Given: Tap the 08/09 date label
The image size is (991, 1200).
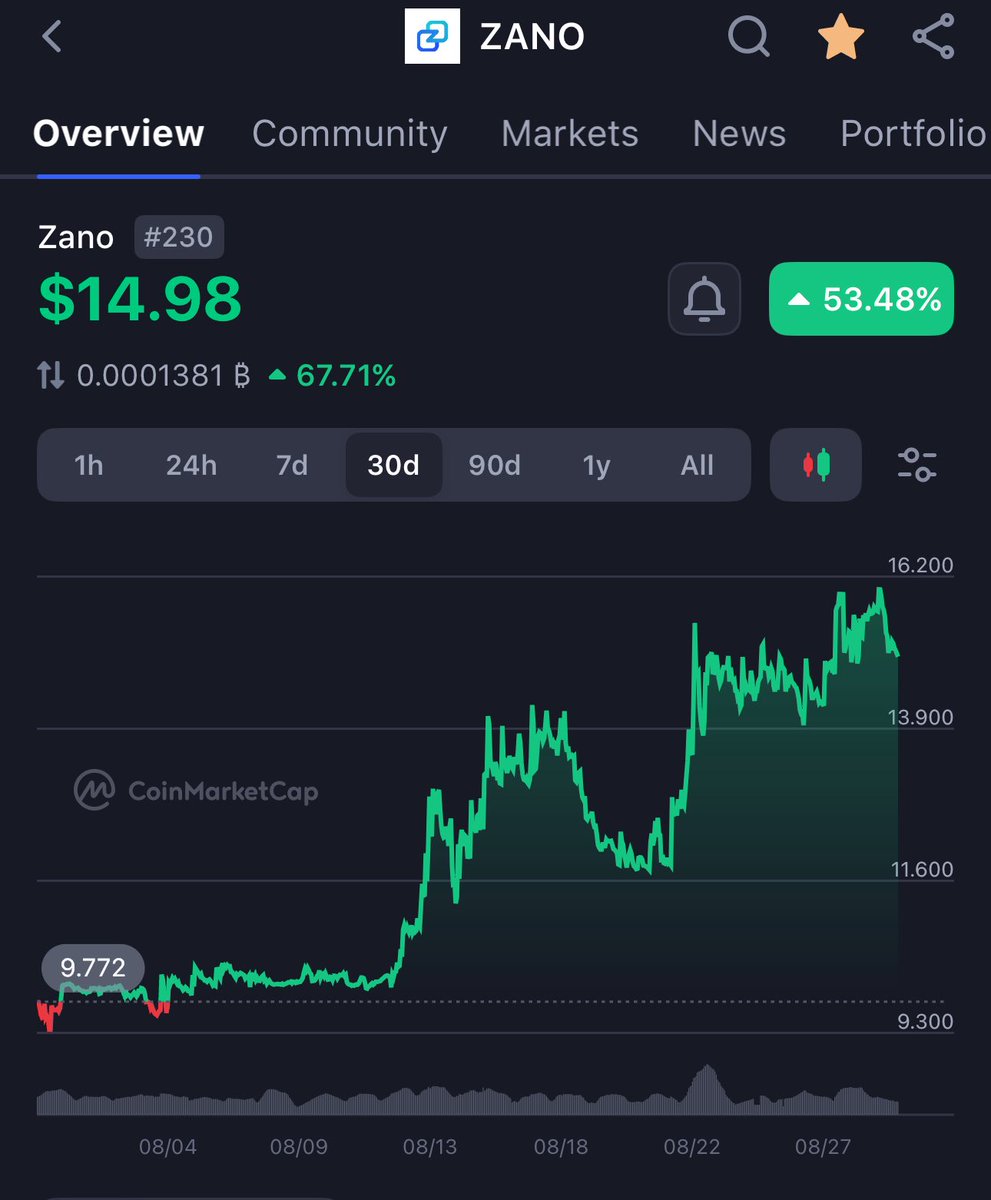Looking at the screenshot, I should (x=298, y=1146).
